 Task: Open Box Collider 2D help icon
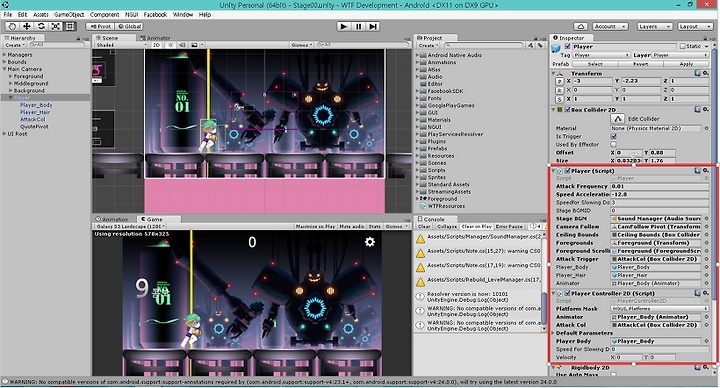[698, 110]
